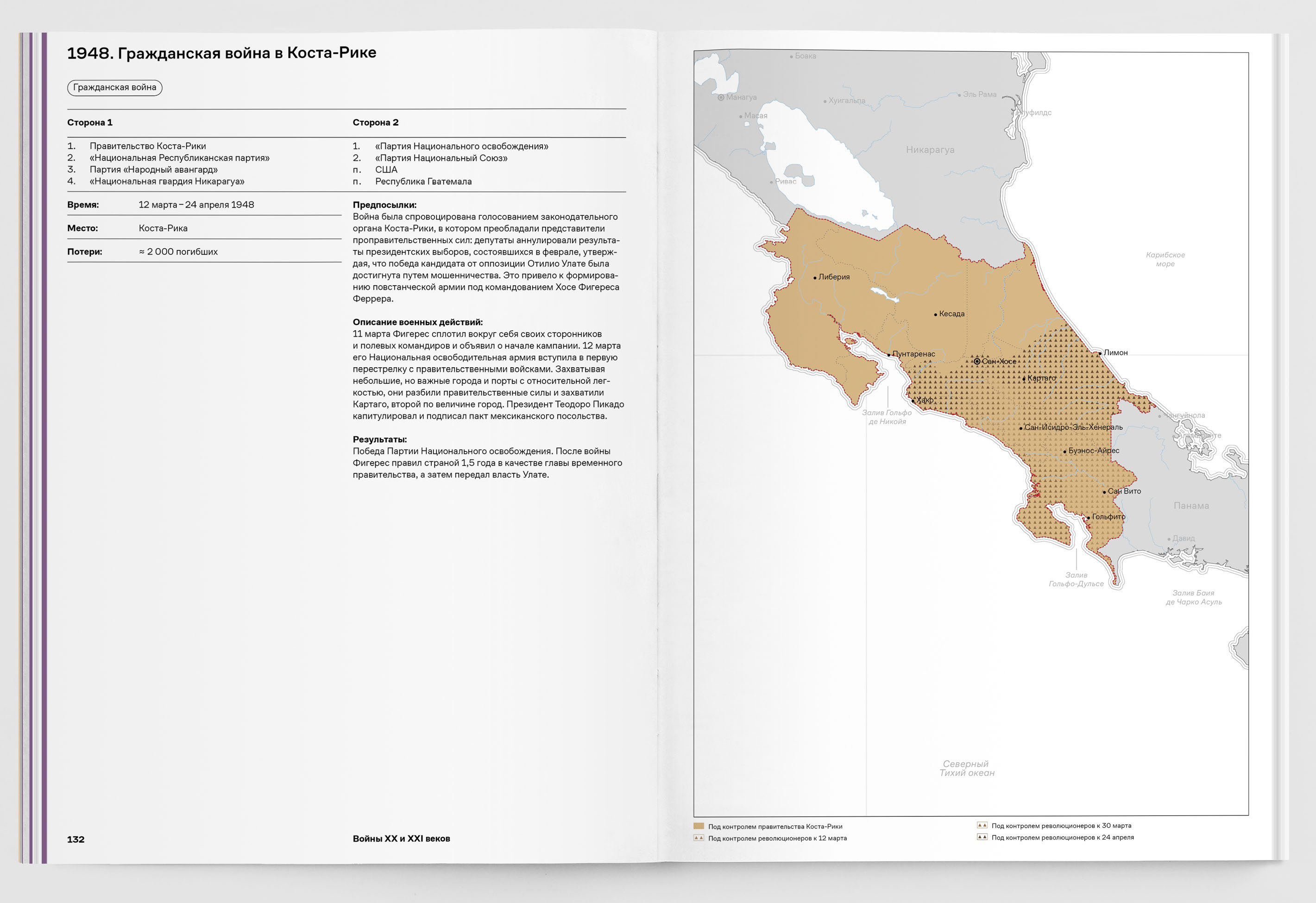Click the Результаты section heading
Screen dimensions: 1316x903
(379, 439)
